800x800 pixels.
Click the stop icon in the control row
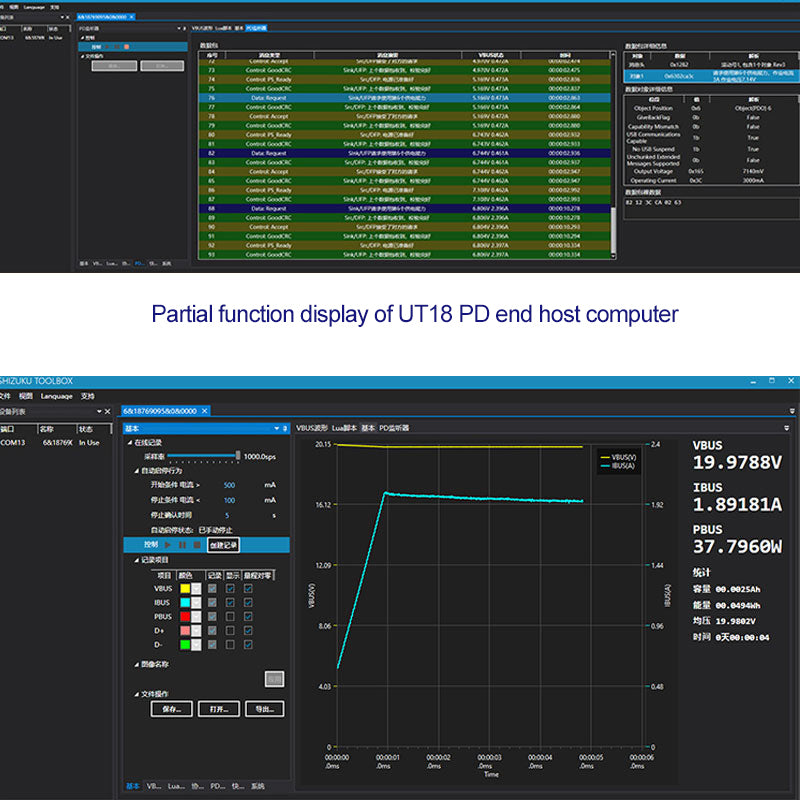coord(197,545)
